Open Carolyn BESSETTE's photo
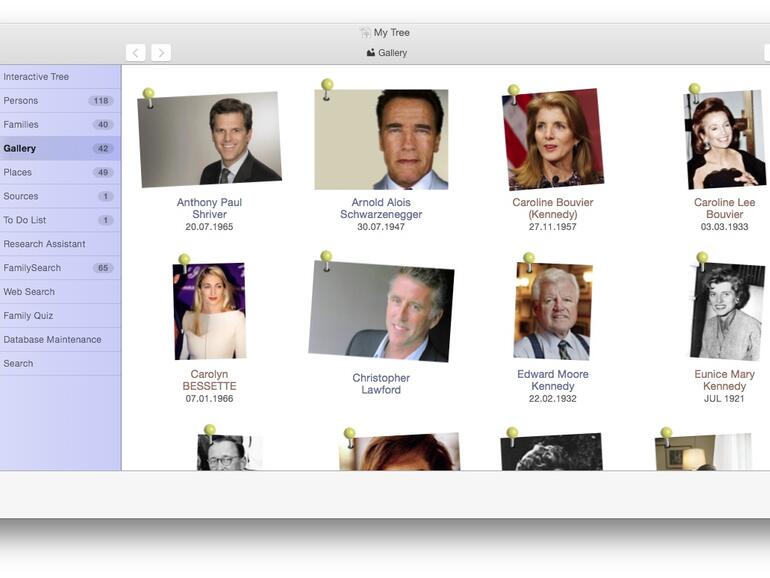The image size is (770, 578). pos(210,311)
